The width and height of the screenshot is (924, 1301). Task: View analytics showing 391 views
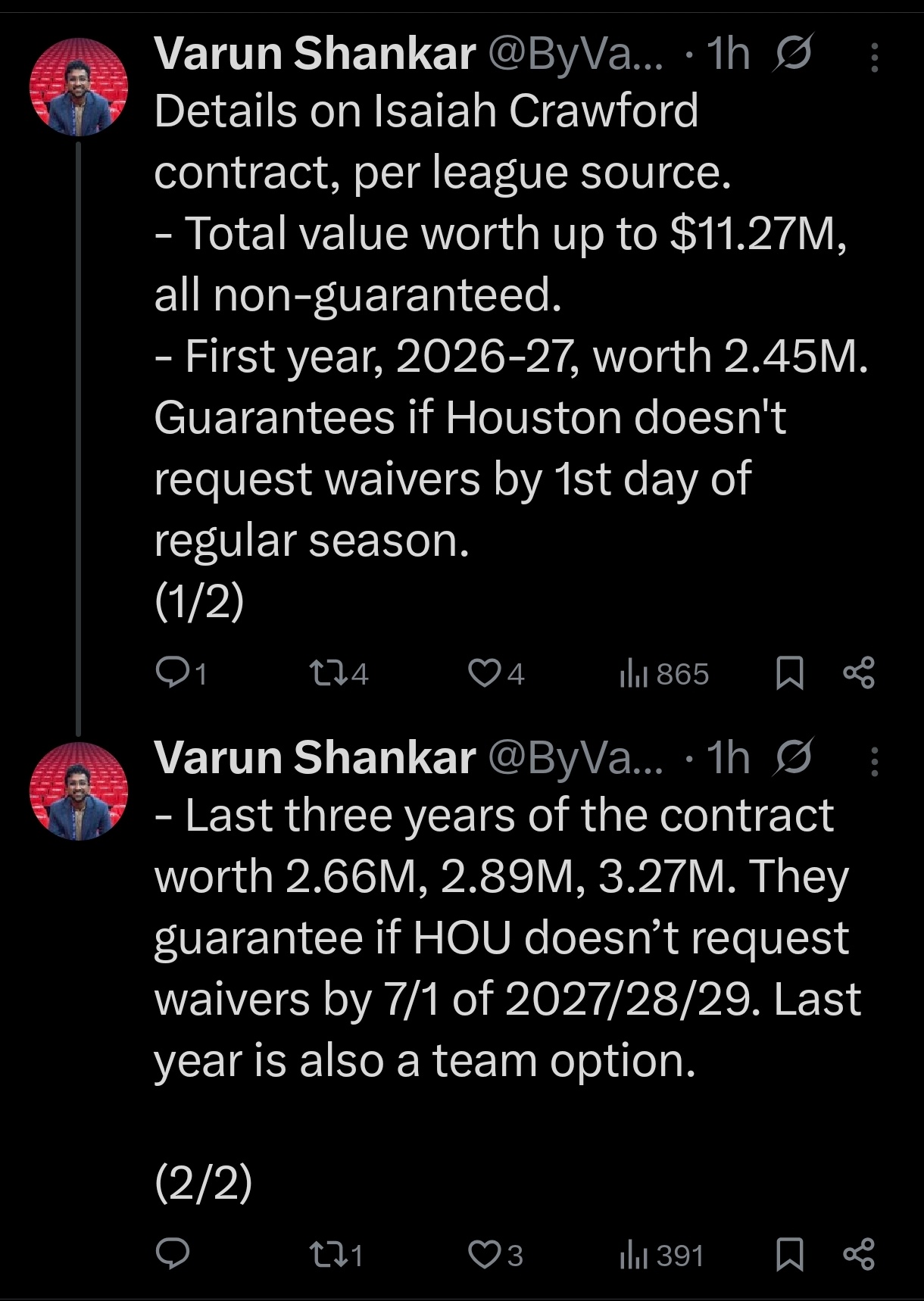662,1256
